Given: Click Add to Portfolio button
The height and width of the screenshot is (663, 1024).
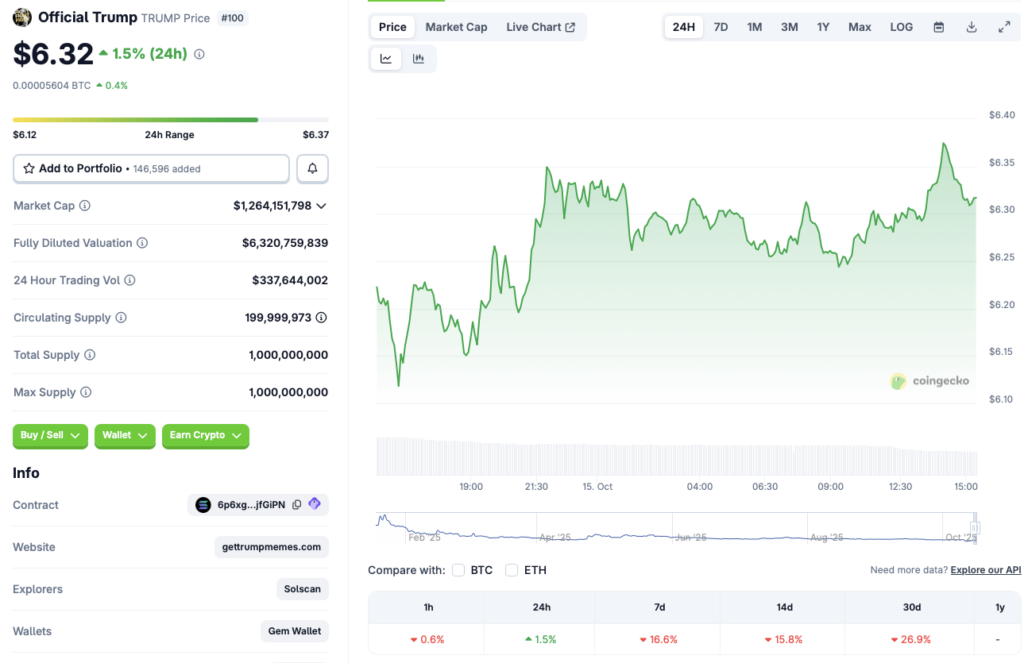Looking at the screenshot, I should [x=151, y=169].
